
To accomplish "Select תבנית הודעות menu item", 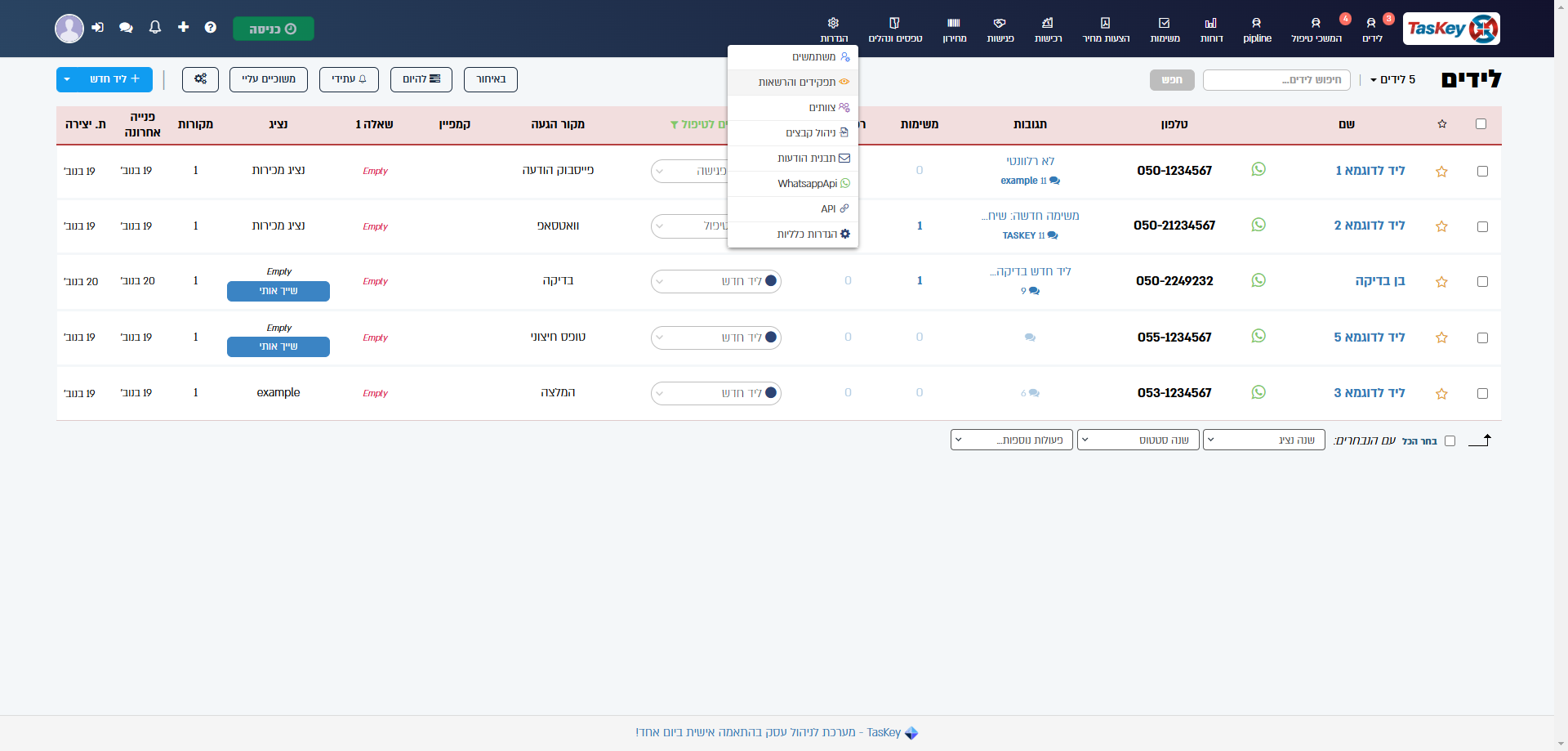I will coord(792,159).
